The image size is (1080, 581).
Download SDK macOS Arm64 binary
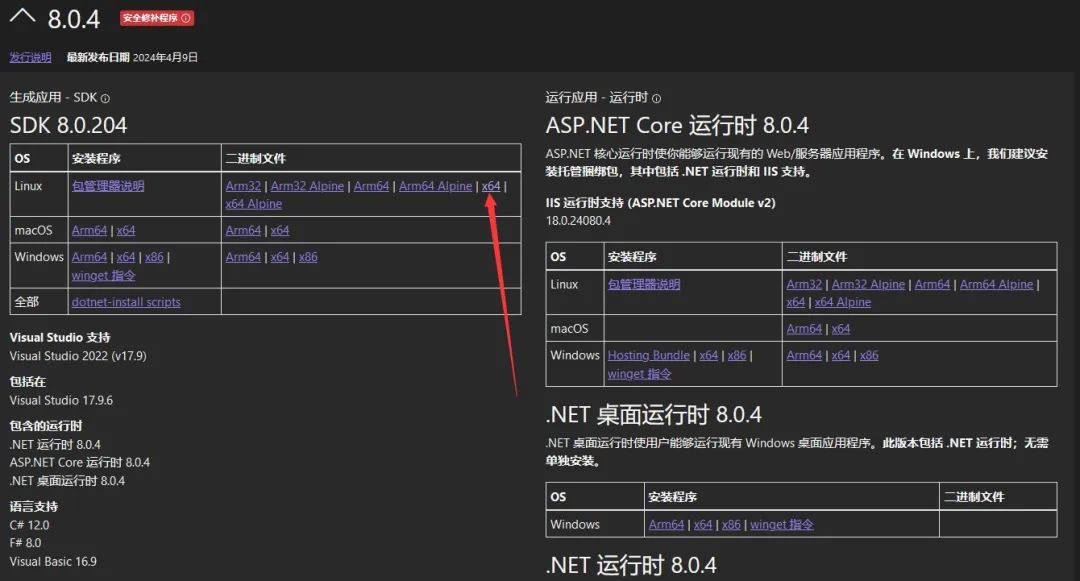243,230
